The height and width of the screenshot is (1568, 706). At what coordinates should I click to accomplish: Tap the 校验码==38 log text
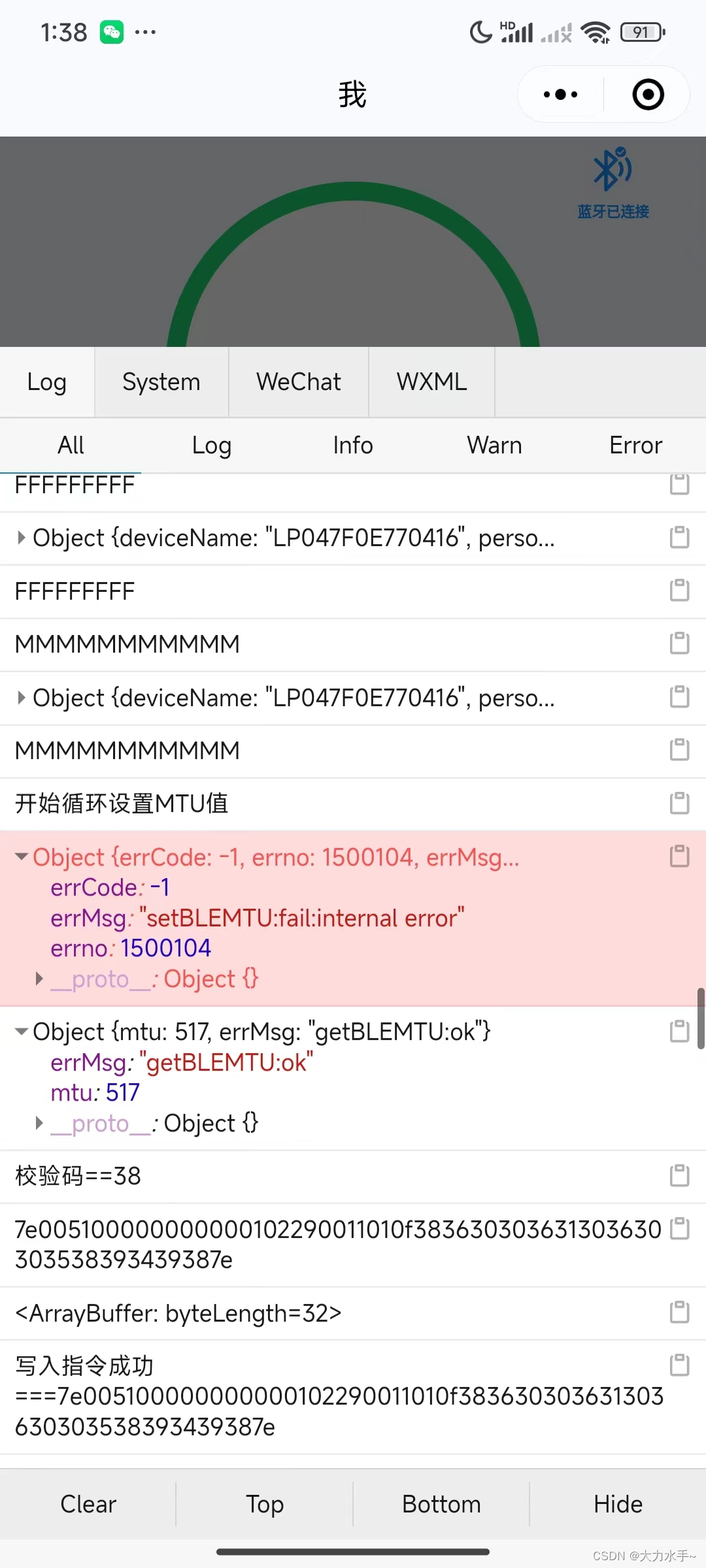pyautogui.click(x=78, y=1176)
